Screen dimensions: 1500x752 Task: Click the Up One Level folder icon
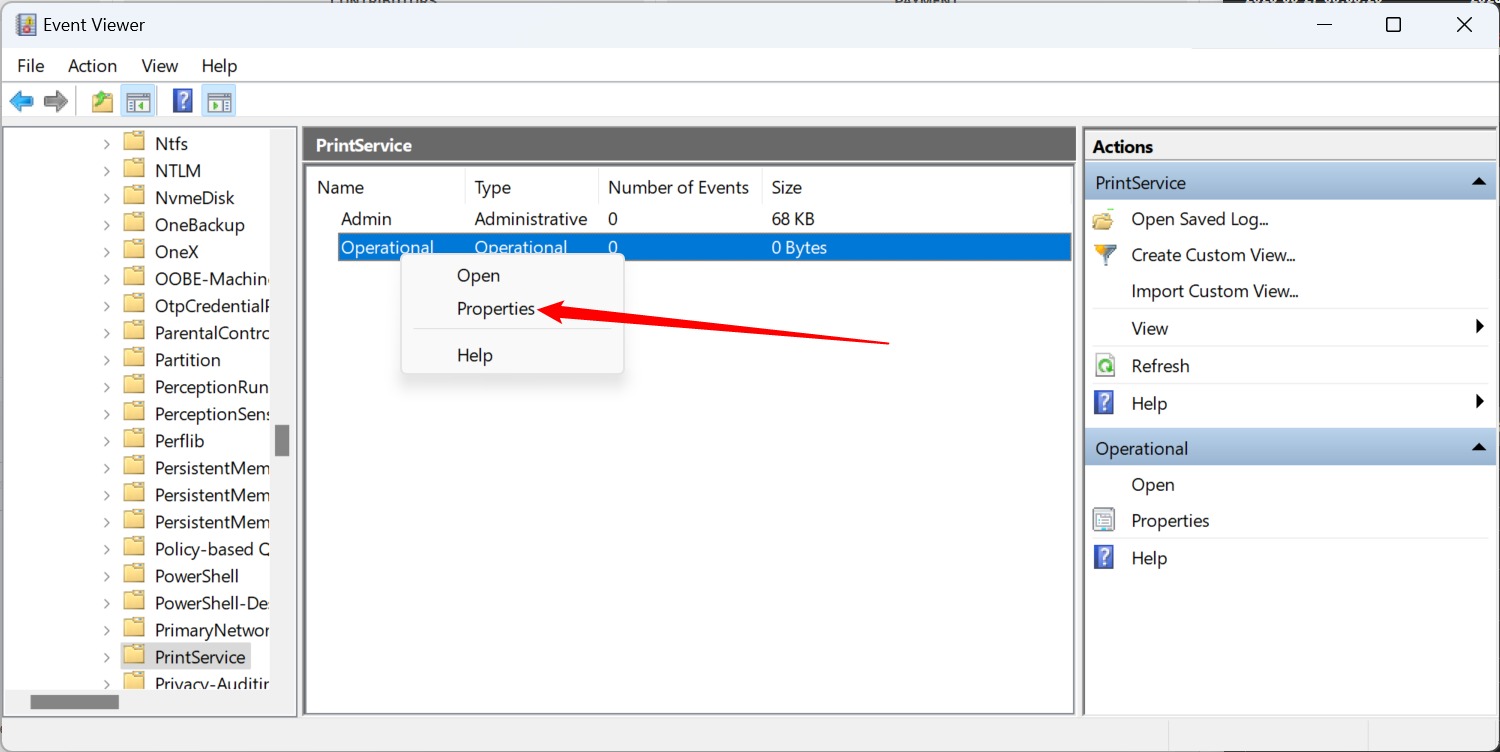[102, 101]
